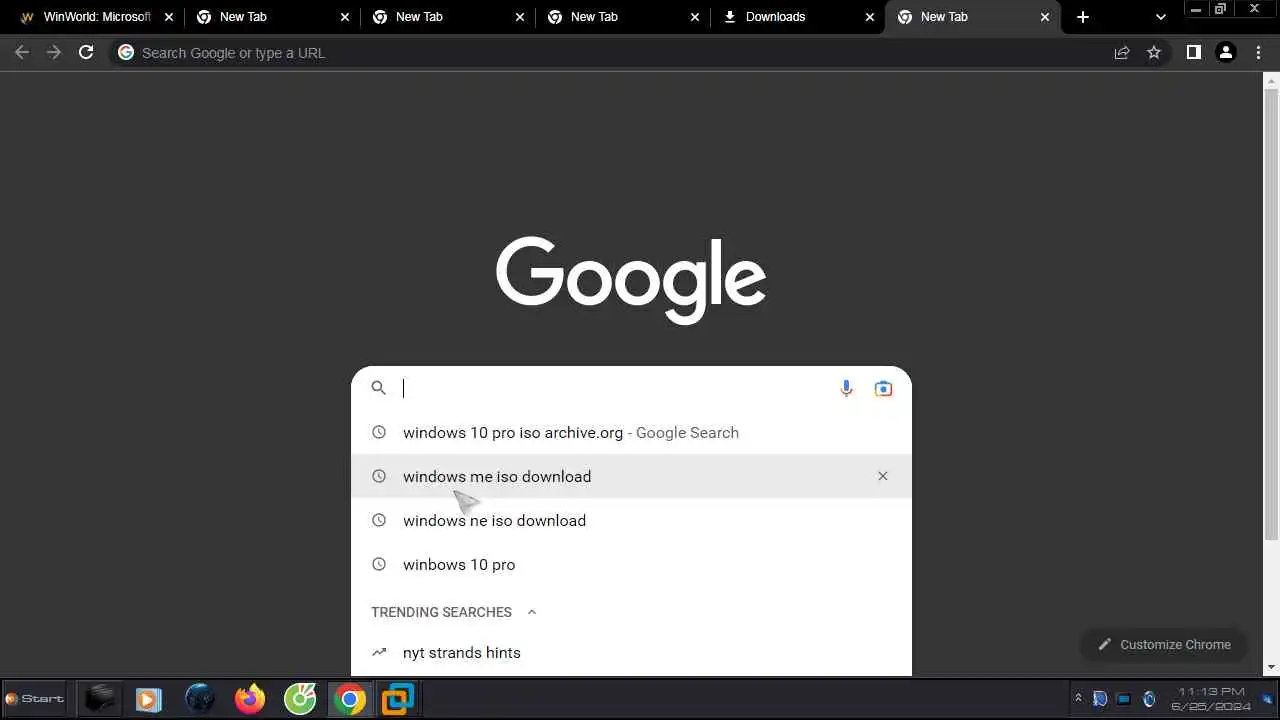Click Customize Chrome button

(x=1164, y=644)
